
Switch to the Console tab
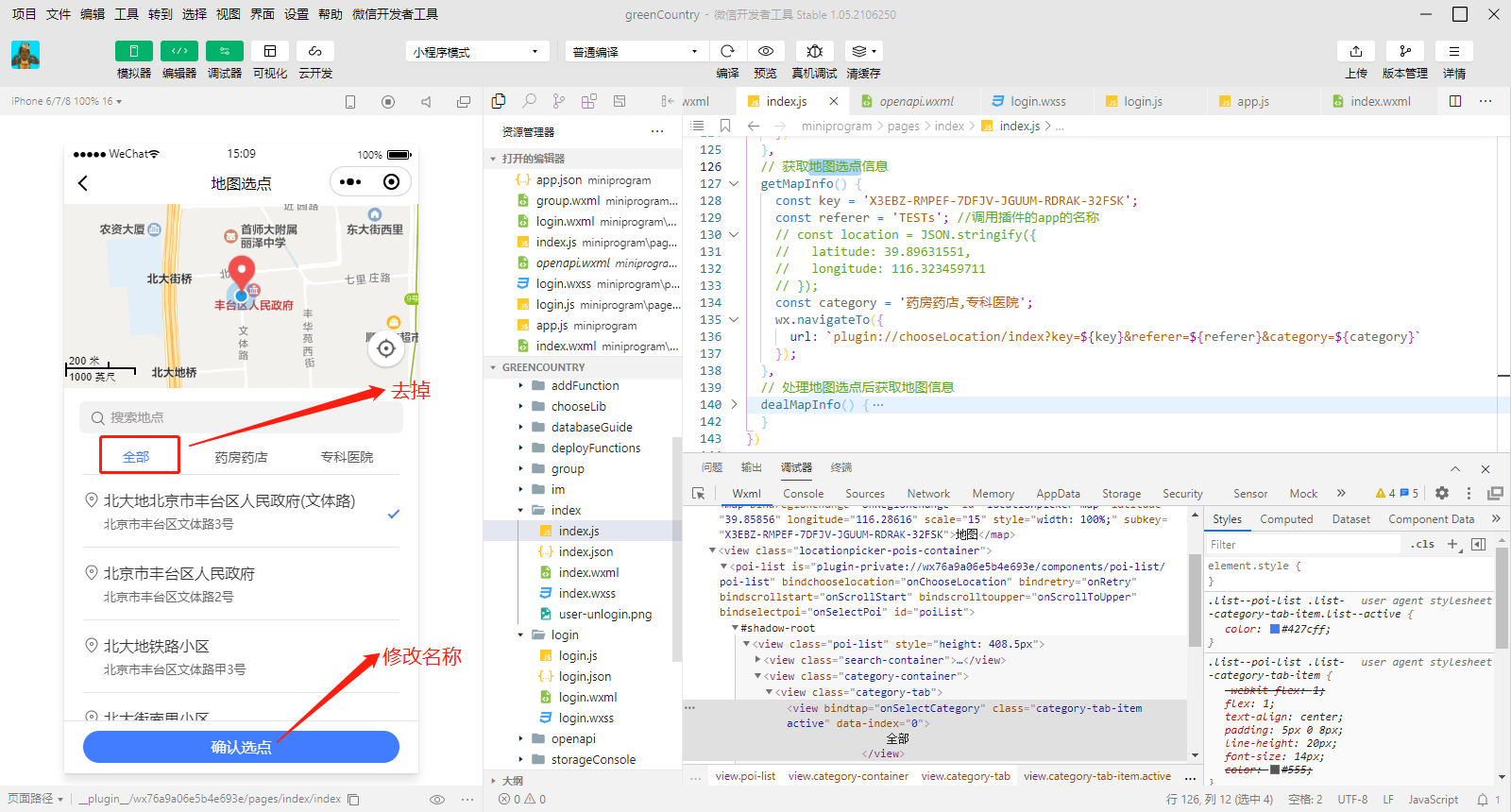tap(803, 493)
